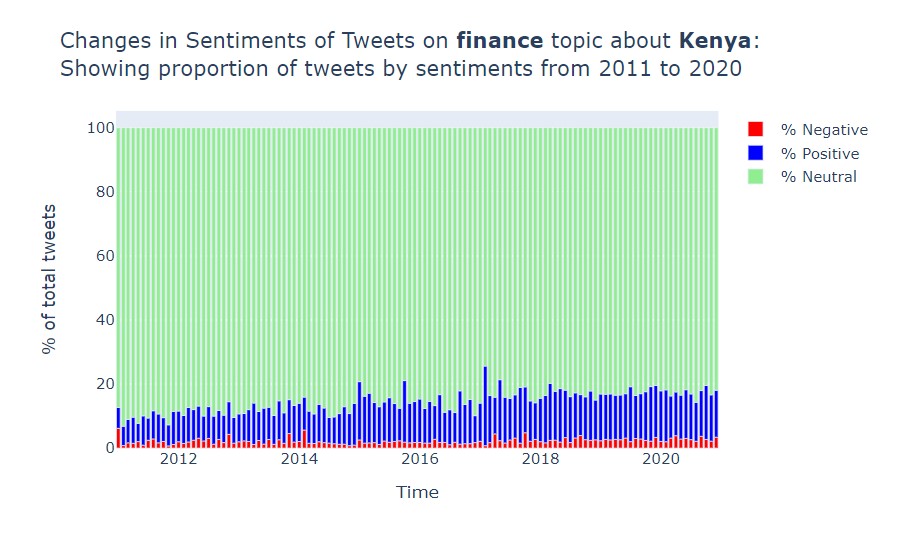
Task: Click the green % Neutral legend swatch
Action: (x=755, y=177)
